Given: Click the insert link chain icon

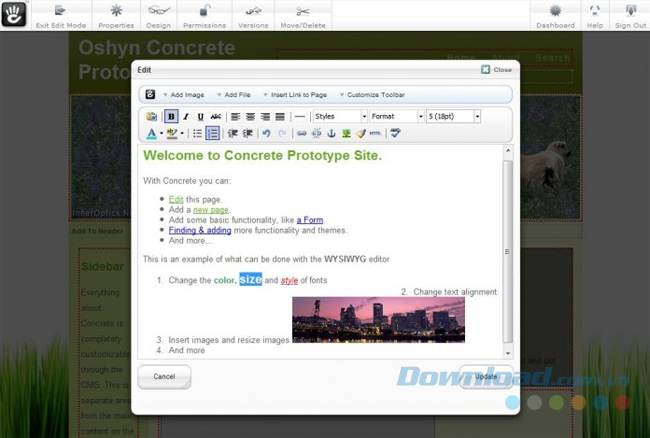Looking at the screenshot, I should pos(301,133).
